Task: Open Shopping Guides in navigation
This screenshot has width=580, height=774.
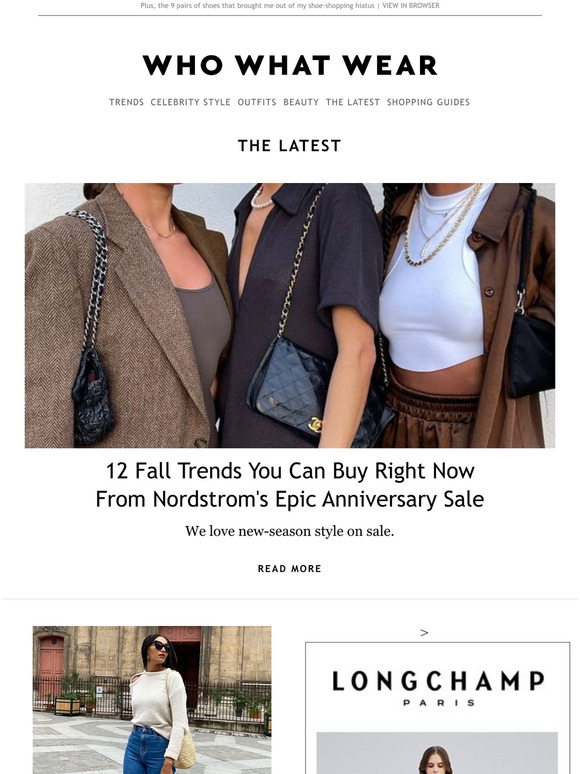Action: tap(428, 102)
